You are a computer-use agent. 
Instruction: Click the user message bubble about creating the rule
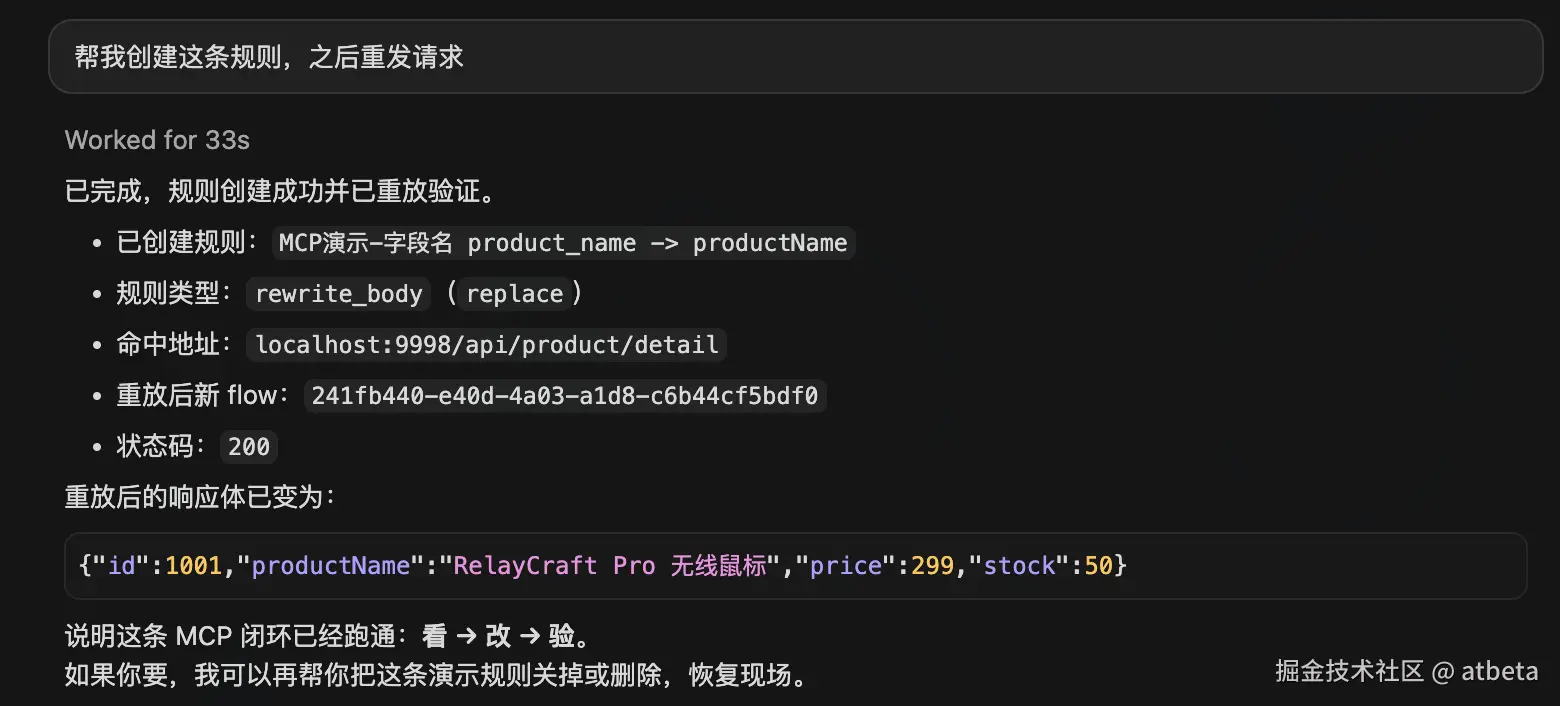point(795,56)
